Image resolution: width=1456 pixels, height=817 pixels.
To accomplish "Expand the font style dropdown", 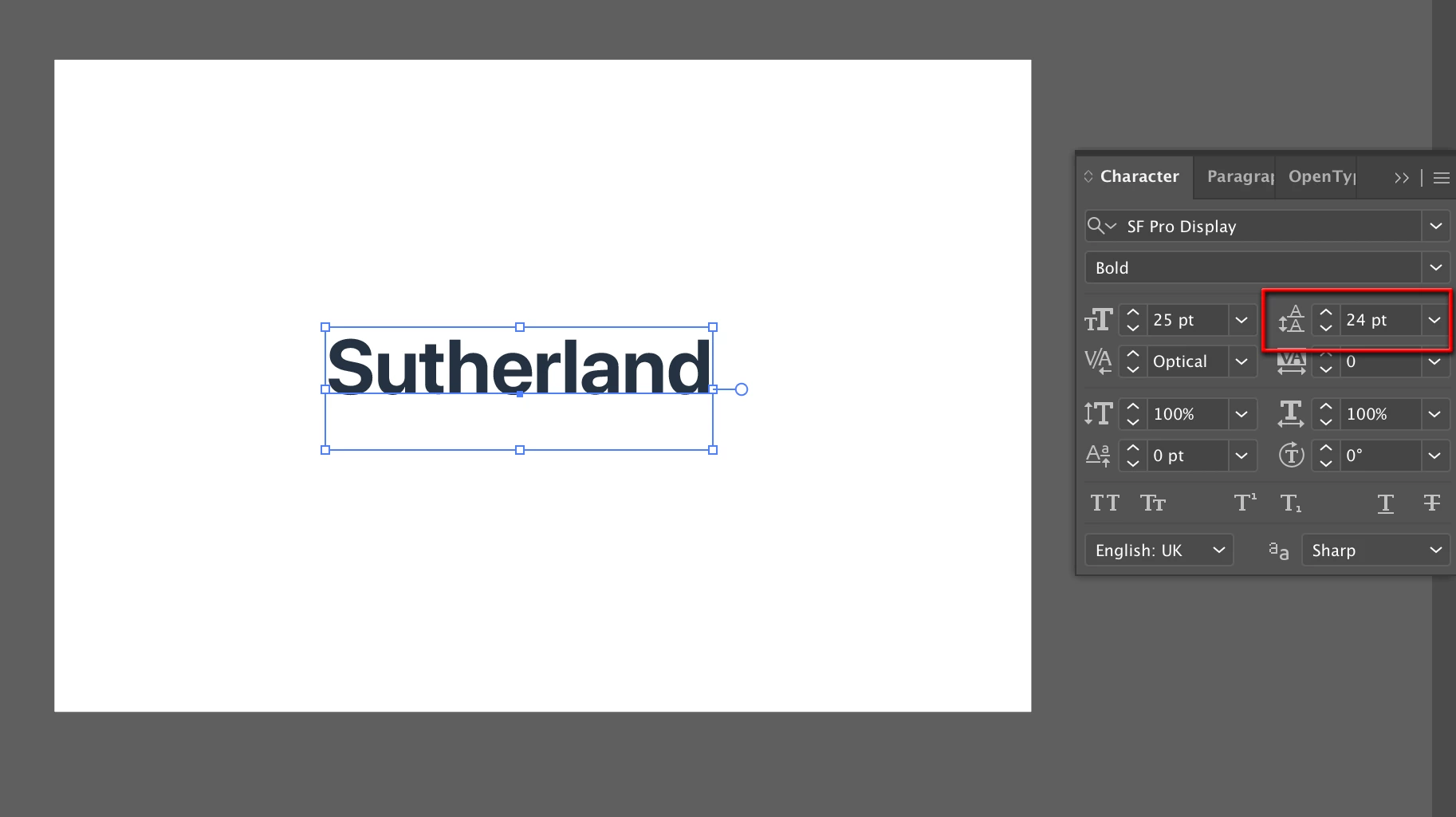I will click(x=1435, y=268).
